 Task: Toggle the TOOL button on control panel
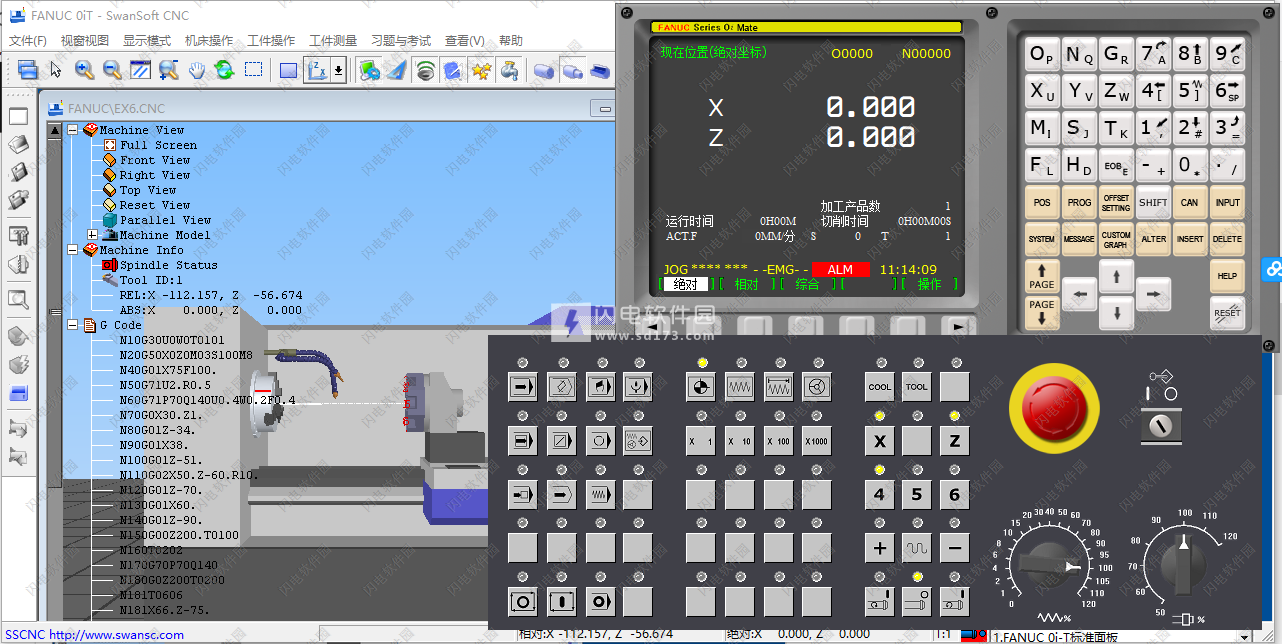coord(917,386)
